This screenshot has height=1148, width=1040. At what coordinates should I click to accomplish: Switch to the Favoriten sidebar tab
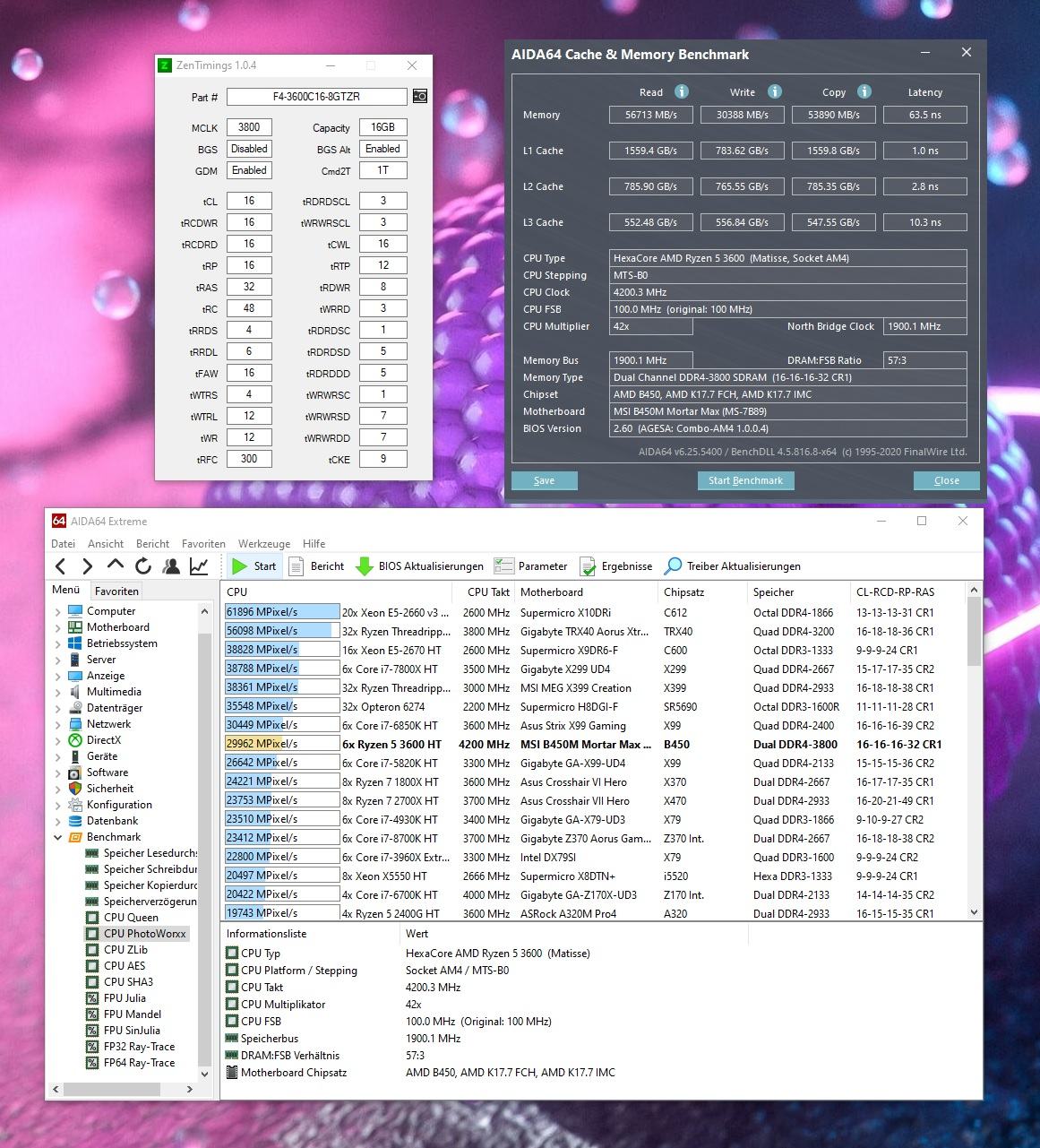[x=116, y=591]
